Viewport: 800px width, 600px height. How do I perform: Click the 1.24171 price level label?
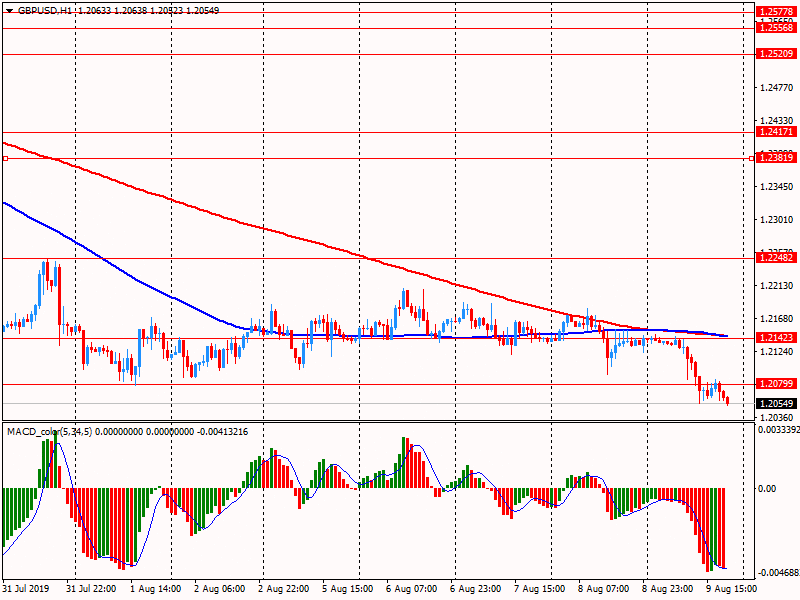(776, 132)
